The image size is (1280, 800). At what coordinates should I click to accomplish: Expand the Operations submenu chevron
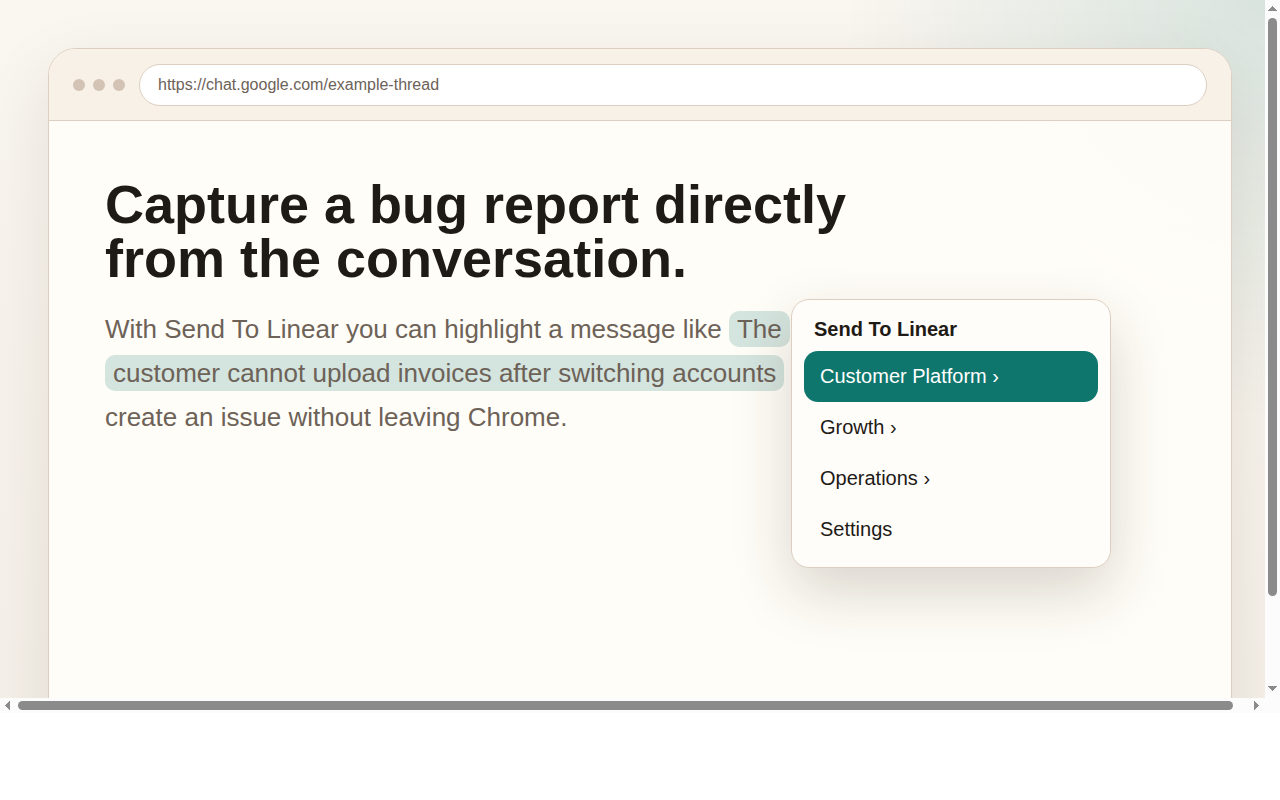click(925, 479)
